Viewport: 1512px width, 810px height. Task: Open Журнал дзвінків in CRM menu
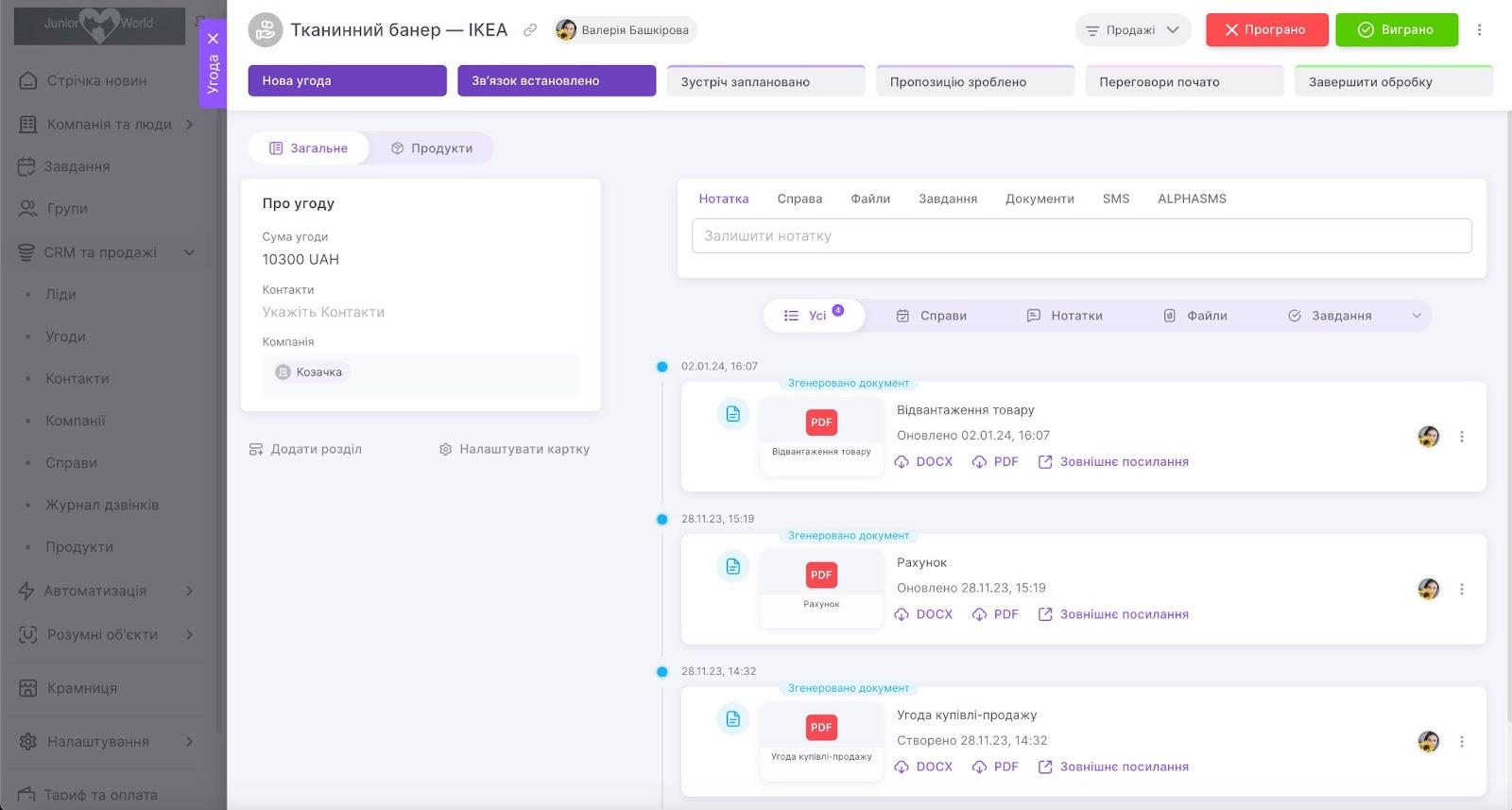click(102, 505)
